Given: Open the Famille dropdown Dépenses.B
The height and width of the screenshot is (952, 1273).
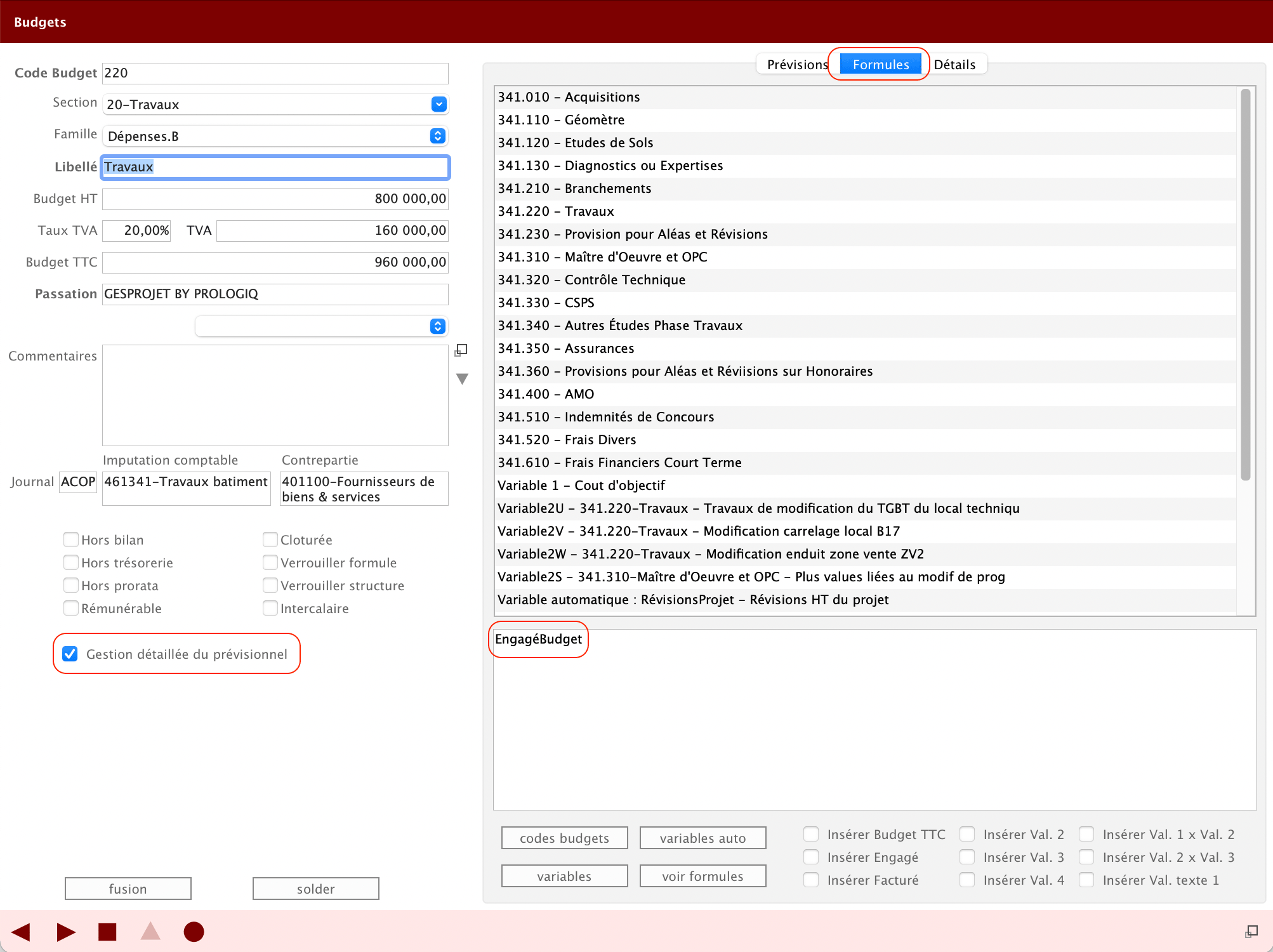Looking at the screenshot, I should tap(275, 136).
